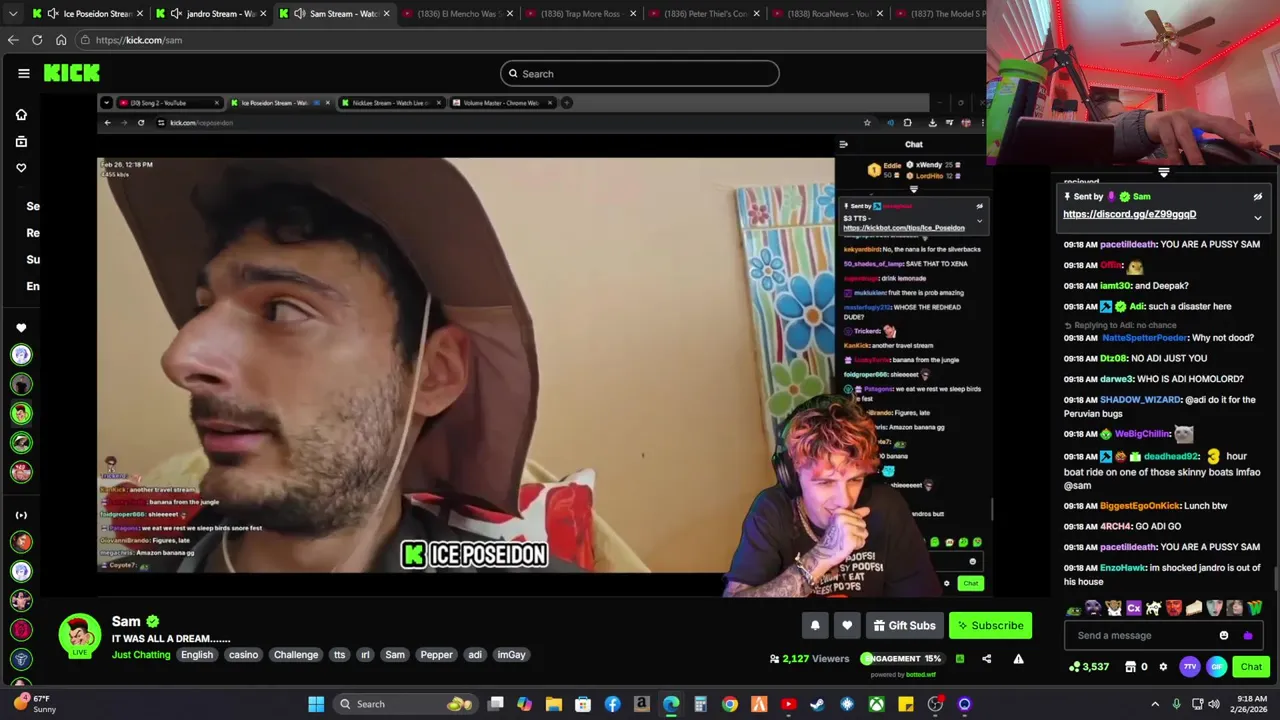Show hidden system tray icons
Viewport: 1280px width, 720px height.
1155,704
